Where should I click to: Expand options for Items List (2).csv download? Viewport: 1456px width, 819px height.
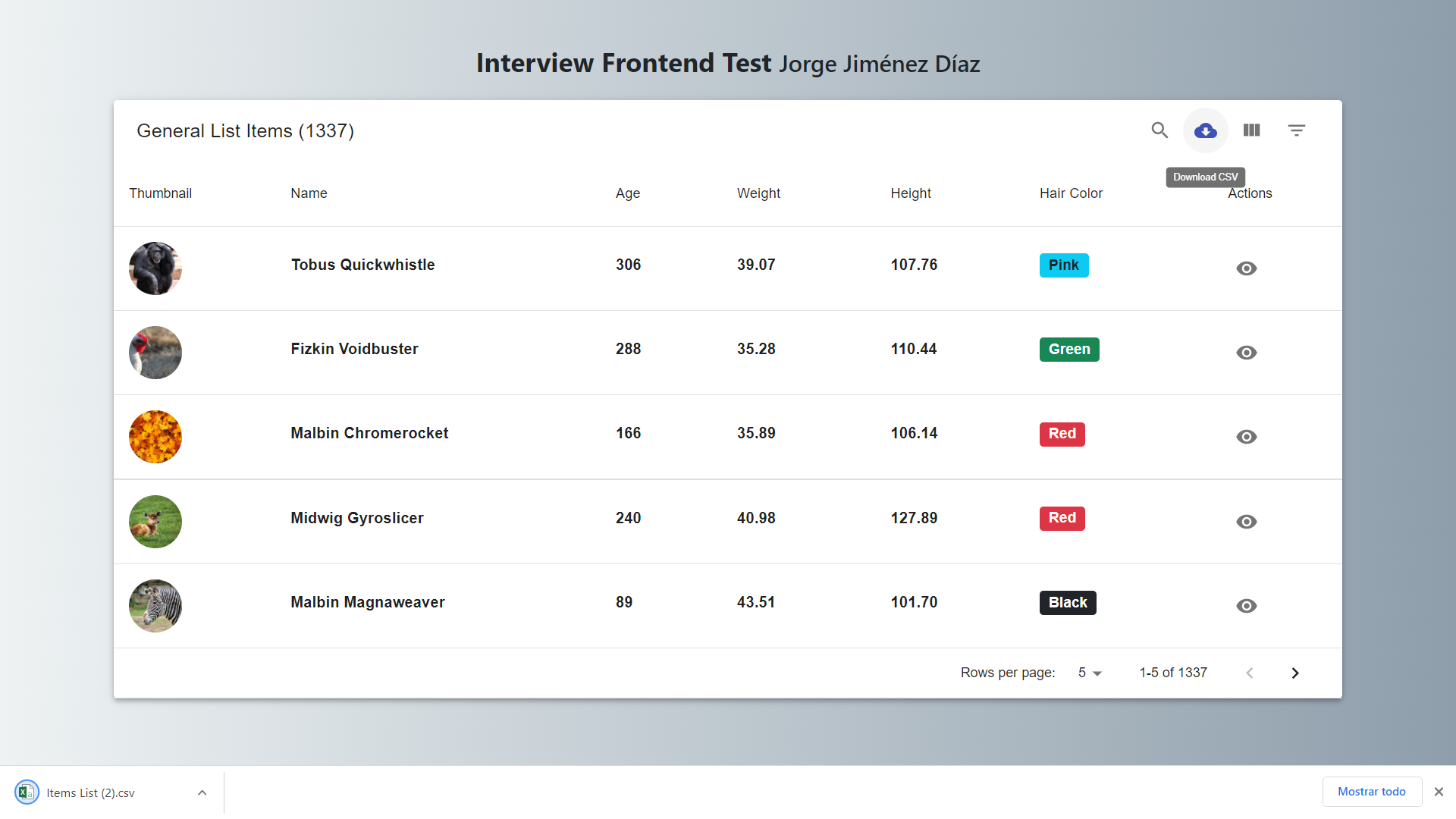pyautogui.click(x=202, y=793)
